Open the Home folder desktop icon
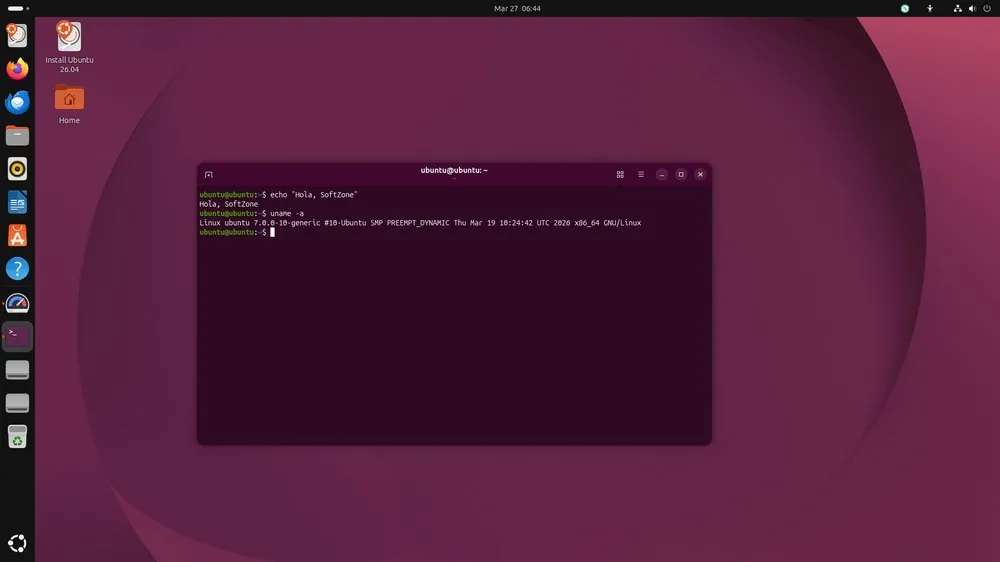The height and width of the screenshot is (562, 1000). point(69,105)
